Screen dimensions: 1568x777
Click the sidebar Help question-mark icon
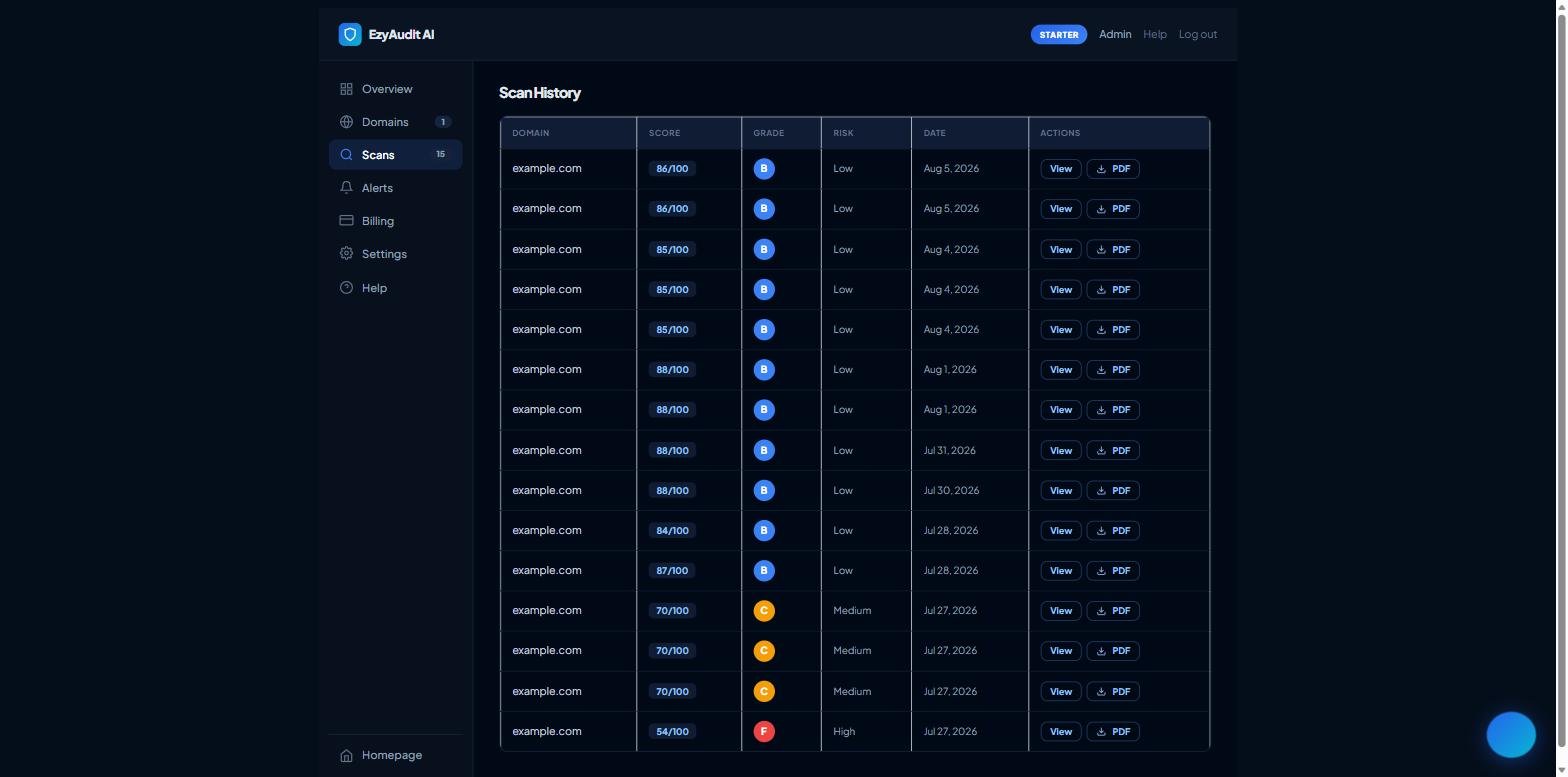[x=346, y=288]
